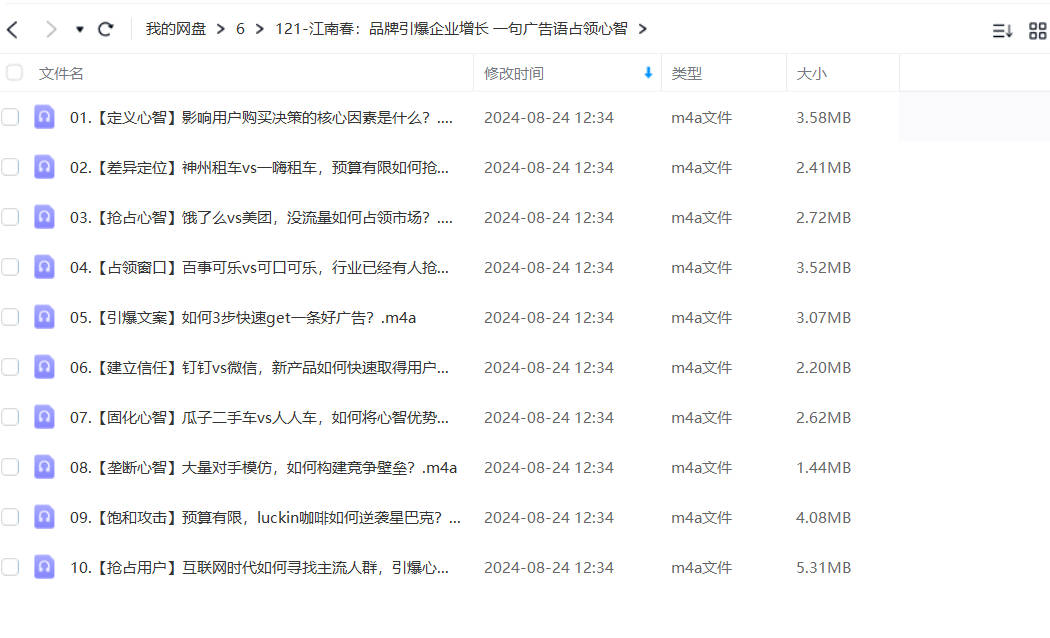Select file name 10.【抢占用户】互联网时代

(259, 568)
